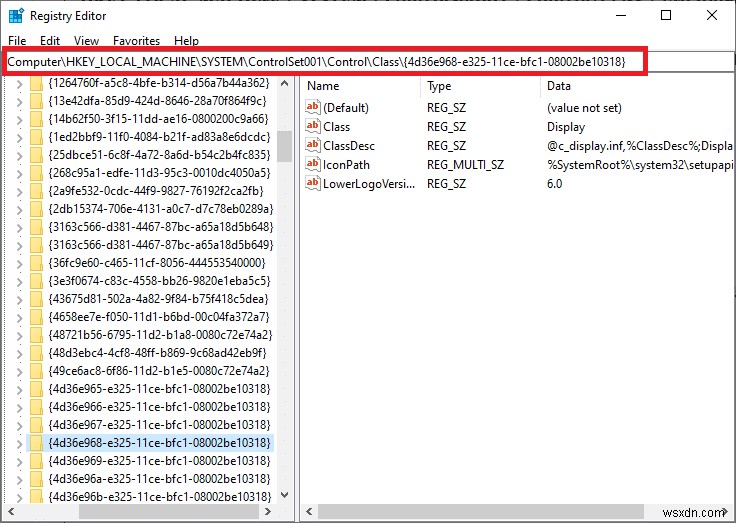Click folder icon of {3e3f0674-c83c-4558-bb26-9820e1eba5c5}
Screen dimensions: 736x523
pyautogui.click(x=36, y=281)
